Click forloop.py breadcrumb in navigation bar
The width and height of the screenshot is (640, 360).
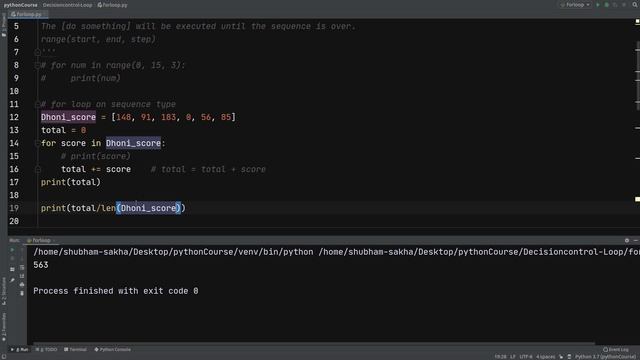click(113, 5)
